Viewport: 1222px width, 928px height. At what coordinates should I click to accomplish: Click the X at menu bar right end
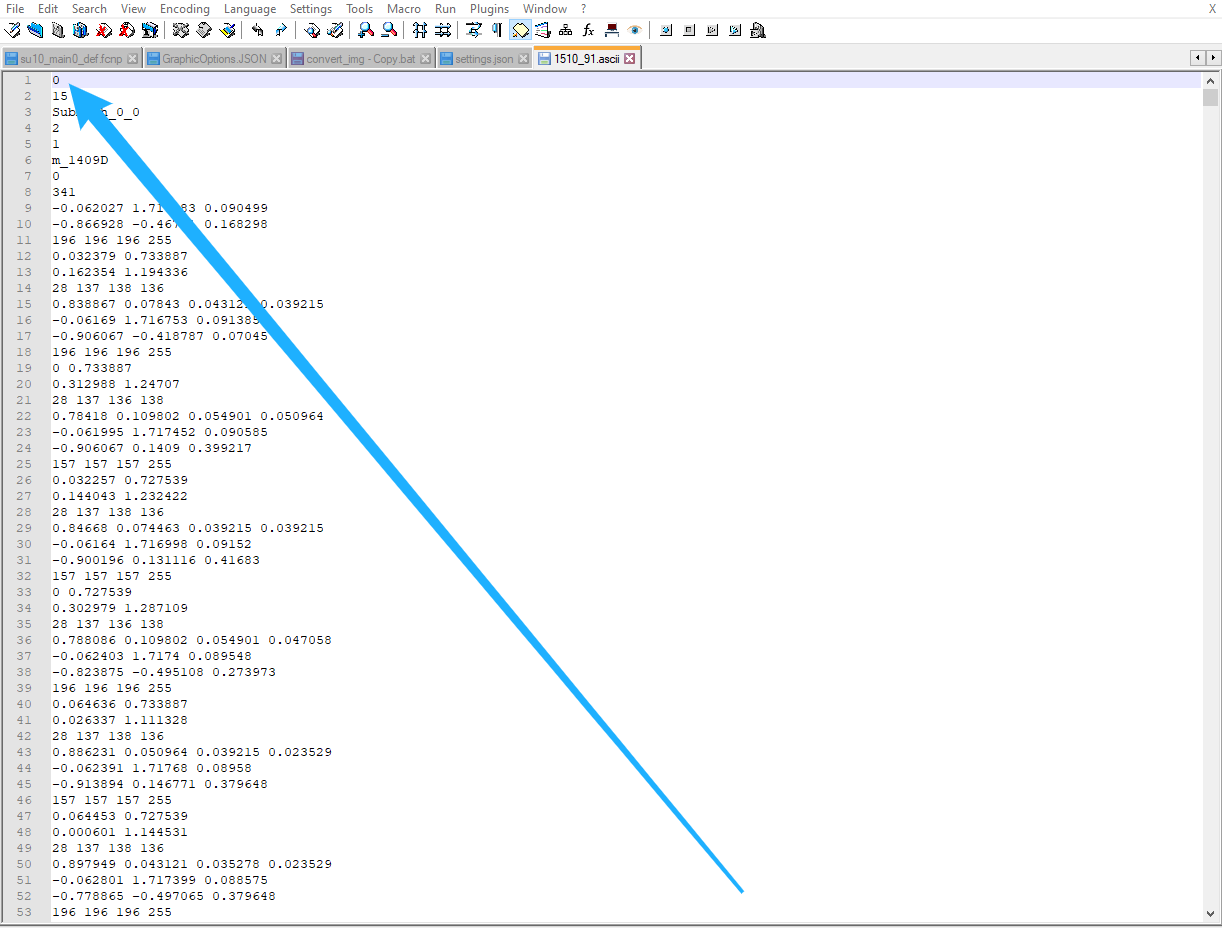coord(1212,9)
